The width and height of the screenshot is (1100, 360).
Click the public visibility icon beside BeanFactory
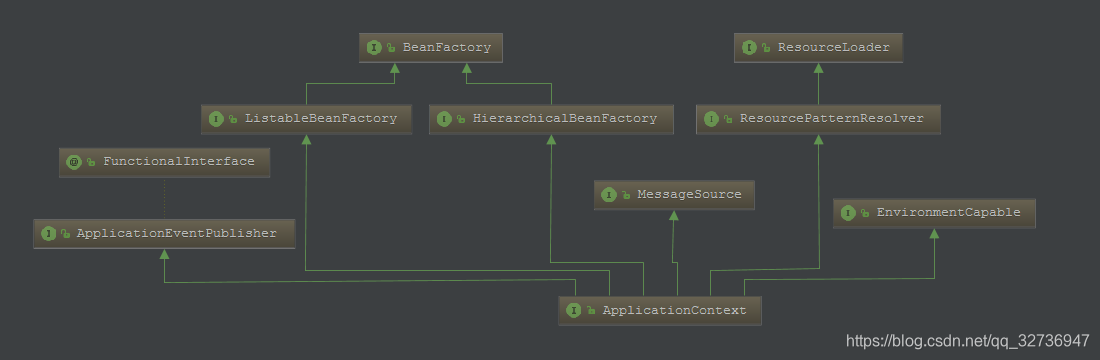(x=391, y=48)
